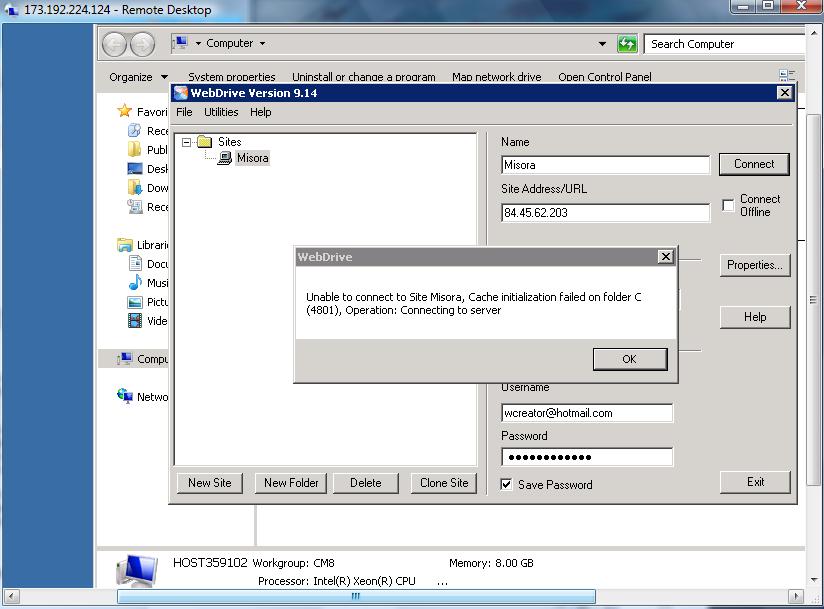Click the Videos library icon
This screenshot has height=609, width=824.
(135, 321)
